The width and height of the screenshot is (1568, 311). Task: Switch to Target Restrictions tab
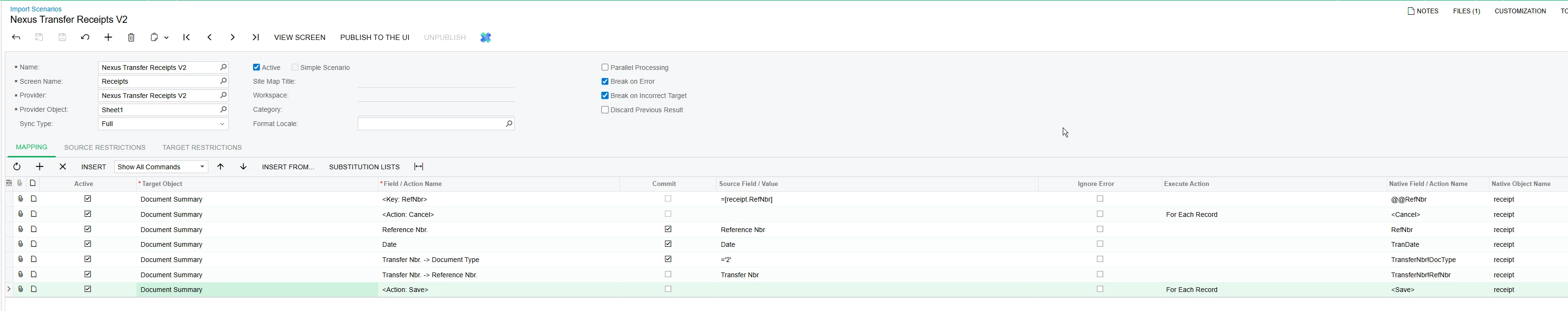point(202,147)
